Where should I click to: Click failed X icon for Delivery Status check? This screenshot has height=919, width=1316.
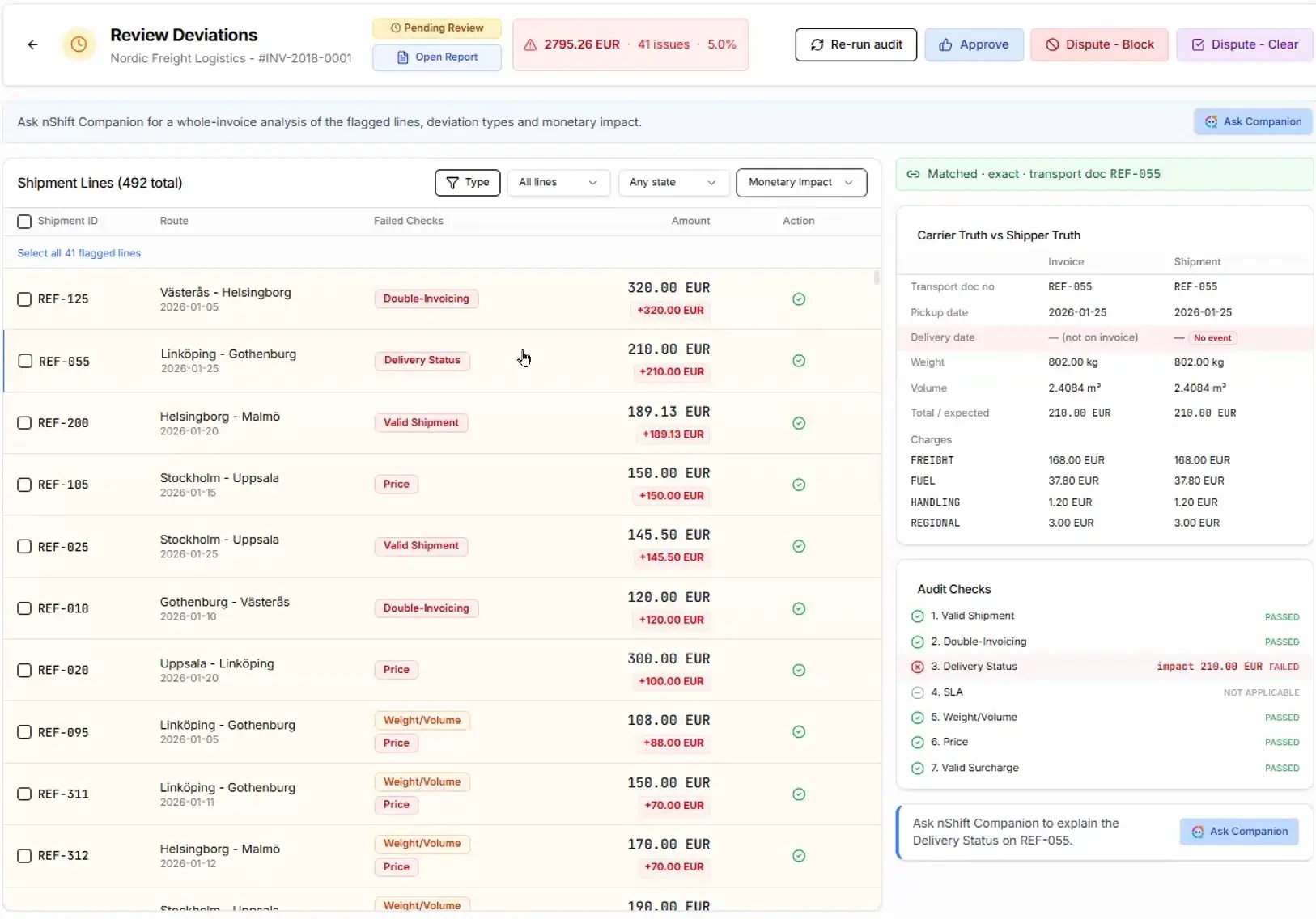917,667
